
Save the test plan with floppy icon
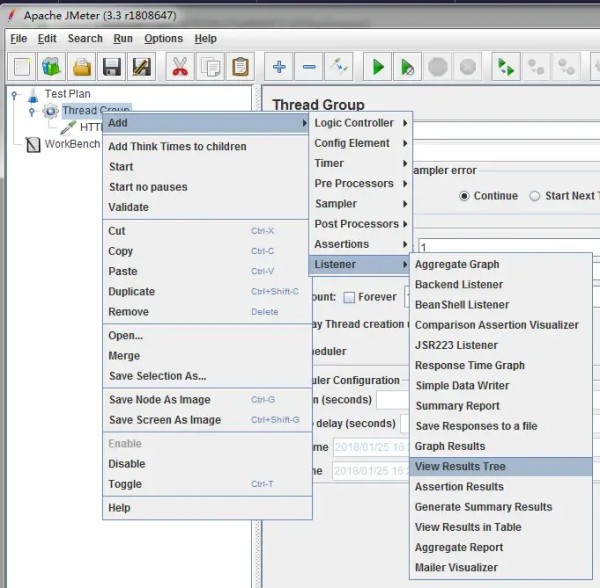pyautogui.click(x=112, y=67)
